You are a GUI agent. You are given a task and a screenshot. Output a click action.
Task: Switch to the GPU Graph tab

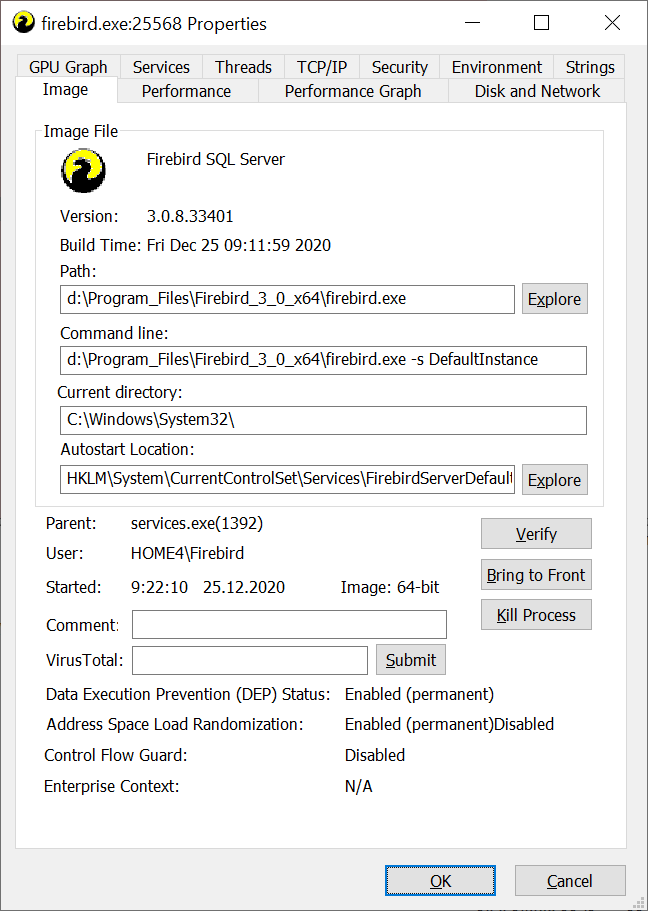(68, 67)
